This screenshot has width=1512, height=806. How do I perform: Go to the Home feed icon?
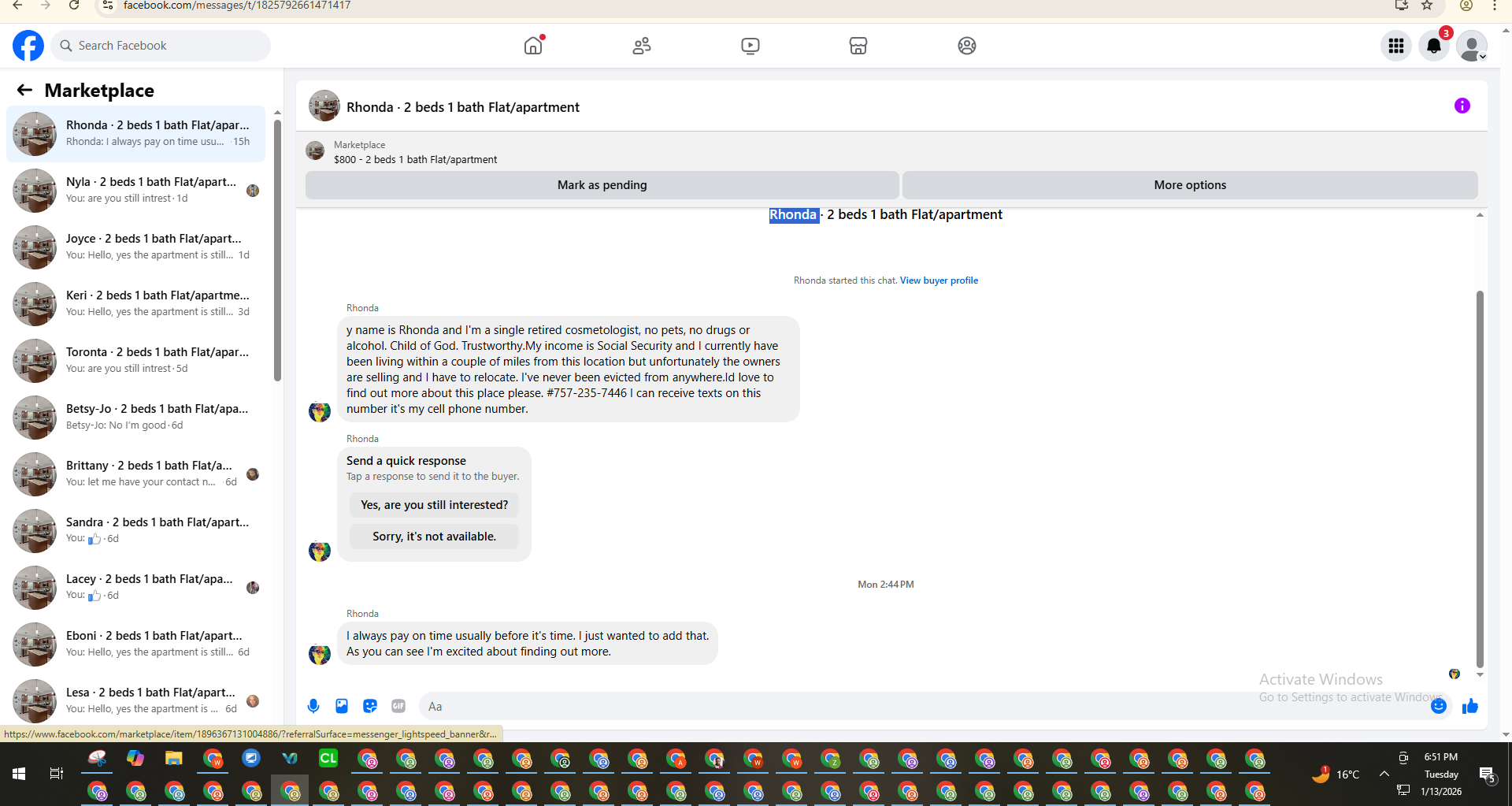[533, 46]
